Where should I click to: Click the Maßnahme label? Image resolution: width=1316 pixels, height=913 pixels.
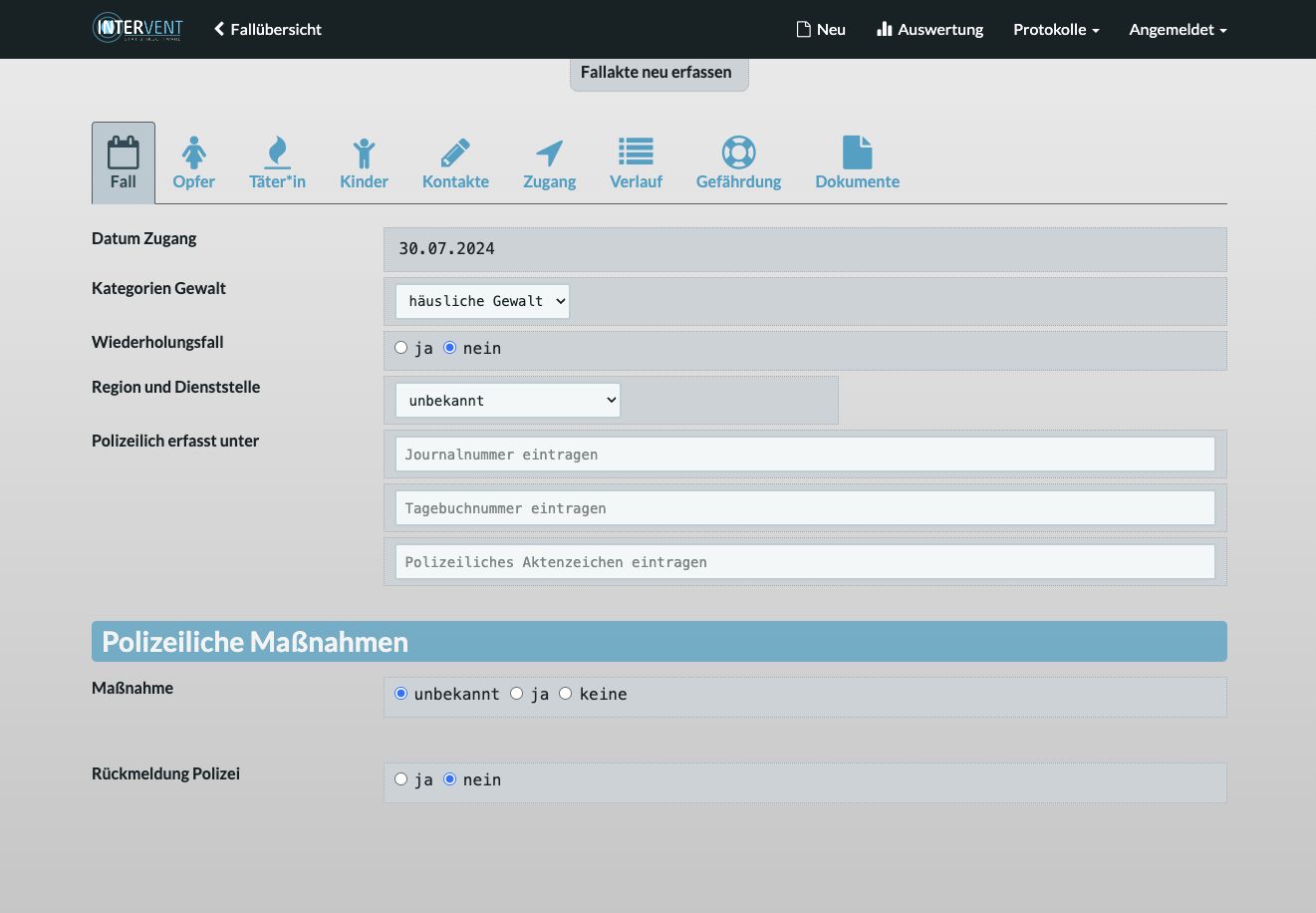point(132,688)
